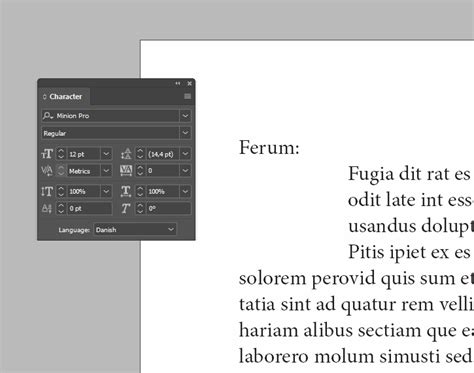Image resolution: width=474 pixels, height=373 pixels.
Task: Click the baseline shift stepper arrows
Action: 61,209
